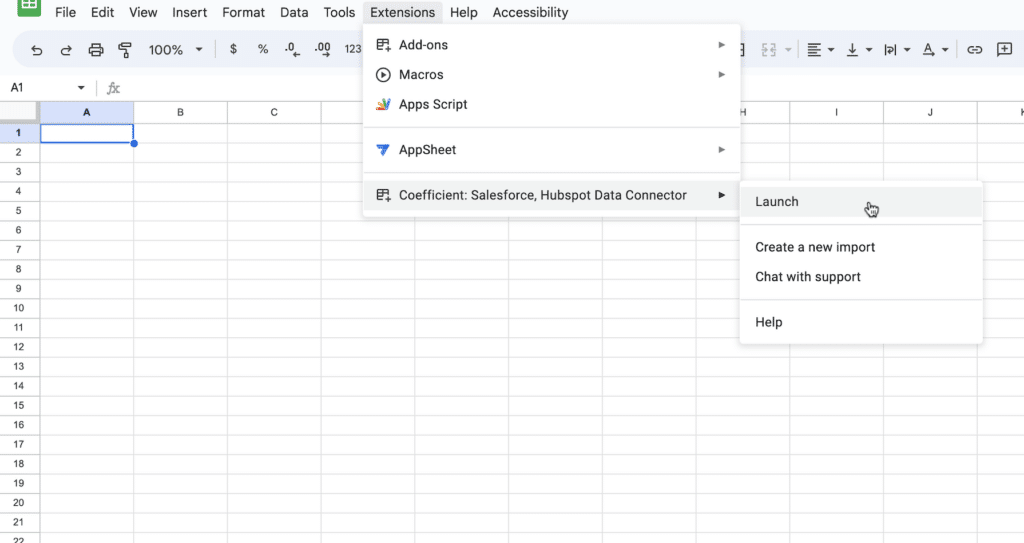The height and width of the screenshot is (543, 1024).
Task: Expand the Macros submenu arrow
Action: click(722, 74)
